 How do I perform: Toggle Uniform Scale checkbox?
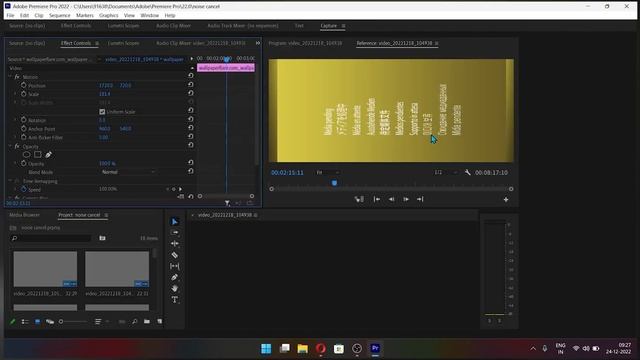coord(102,111)
